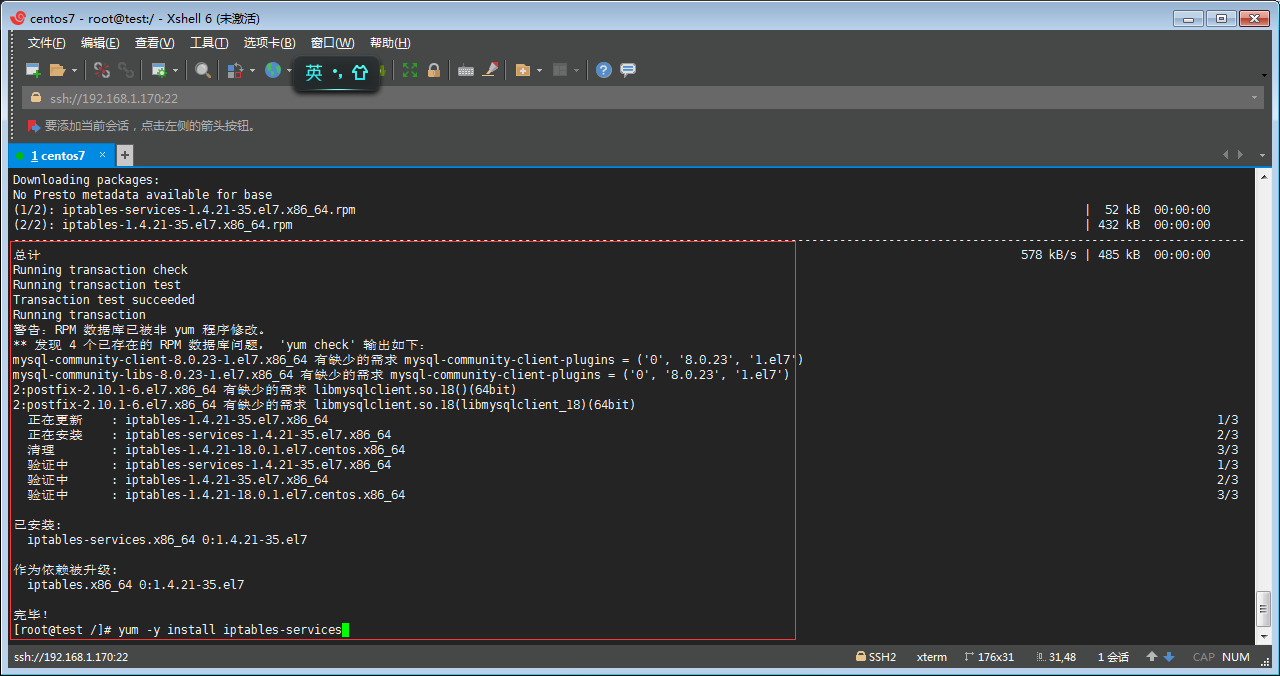Expand the Open folder dropdown arrow

[74, 71]
